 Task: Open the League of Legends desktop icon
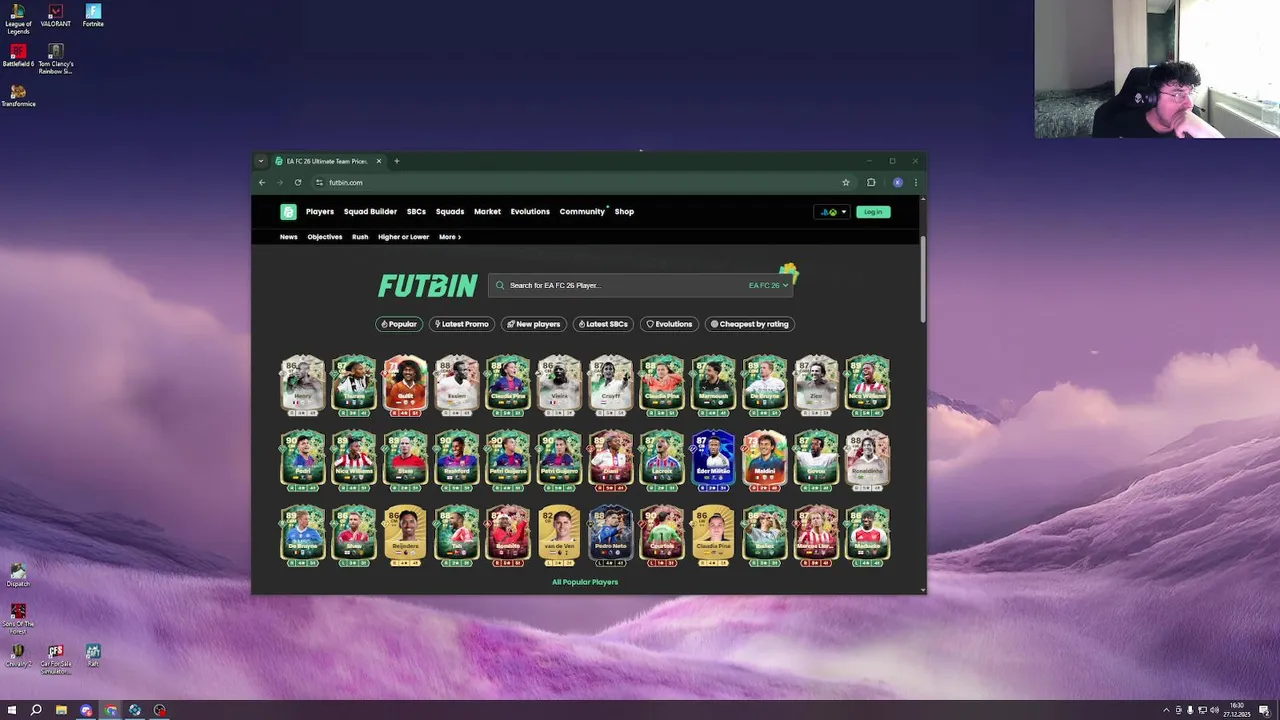(18, 19)
